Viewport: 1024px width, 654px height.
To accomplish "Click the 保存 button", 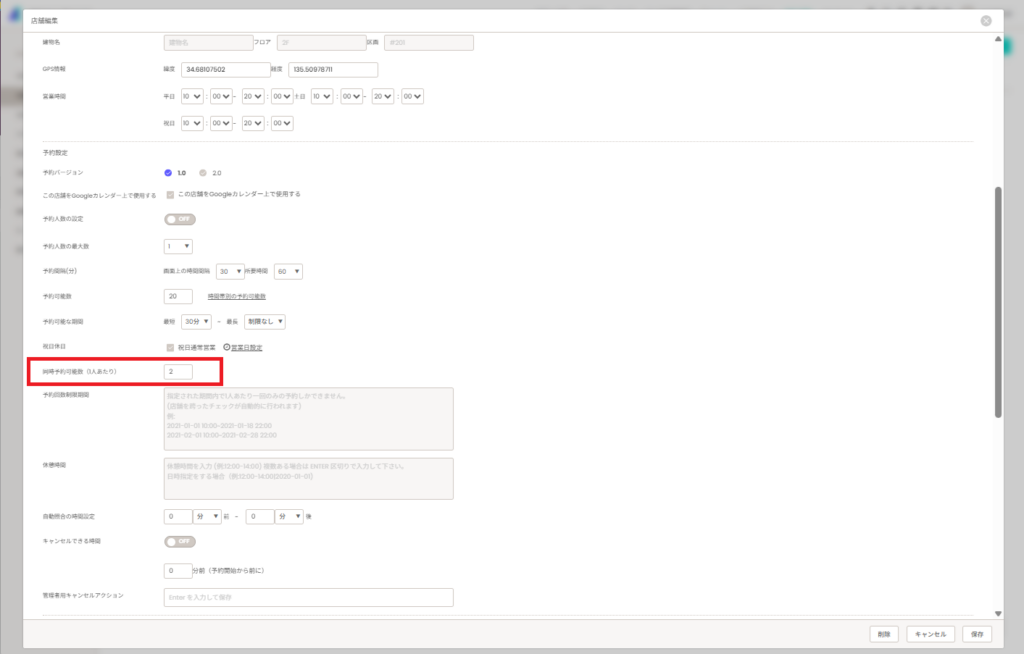I will 976,634.
